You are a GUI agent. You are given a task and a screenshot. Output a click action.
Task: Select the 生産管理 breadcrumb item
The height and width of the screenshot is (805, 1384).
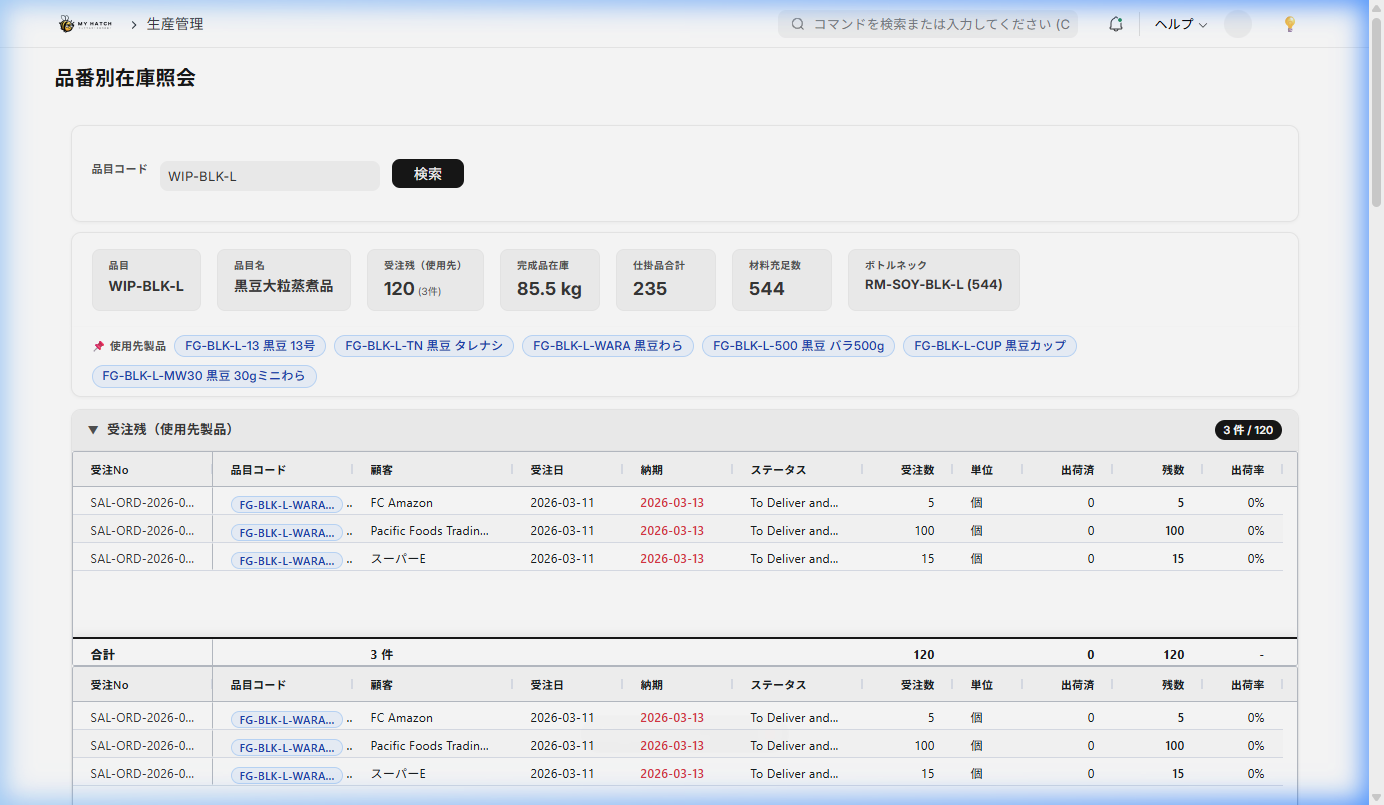coord(172,23)
